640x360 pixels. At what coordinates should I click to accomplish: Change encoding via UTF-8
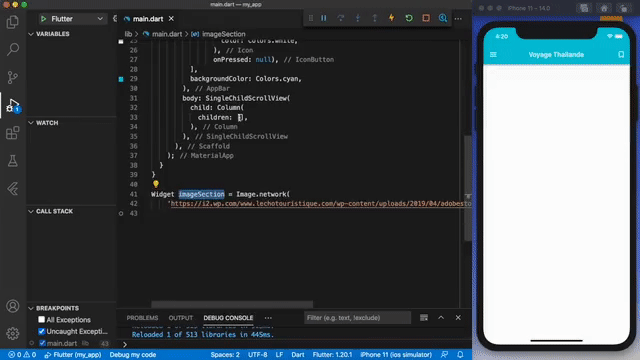point(258,355)
